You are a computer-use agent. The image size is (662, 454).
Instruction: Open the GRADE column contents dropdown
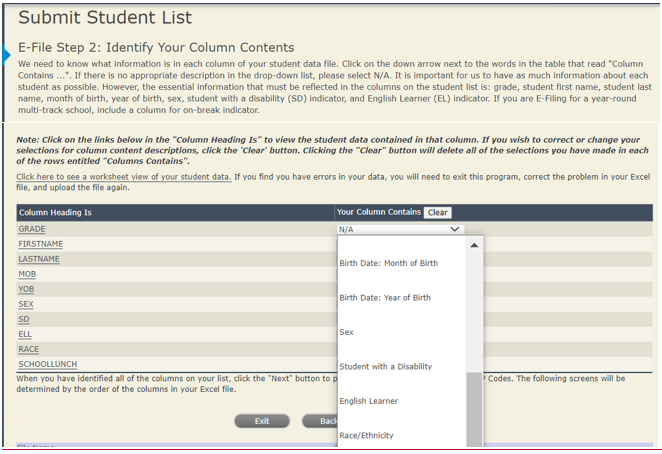pos(401,229)
